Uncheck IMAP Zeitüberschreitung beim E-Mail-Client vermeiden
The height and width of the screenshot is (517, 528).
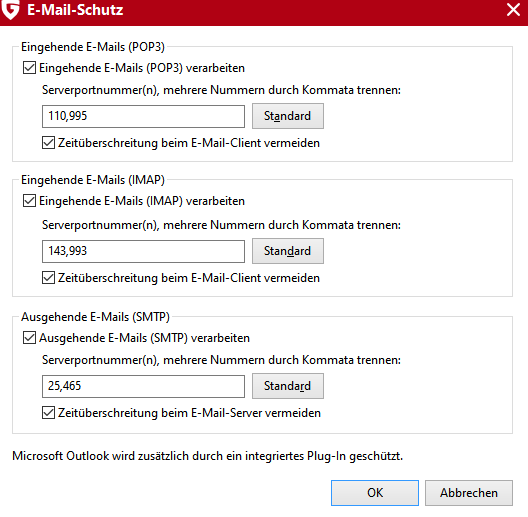pos(48,278)
